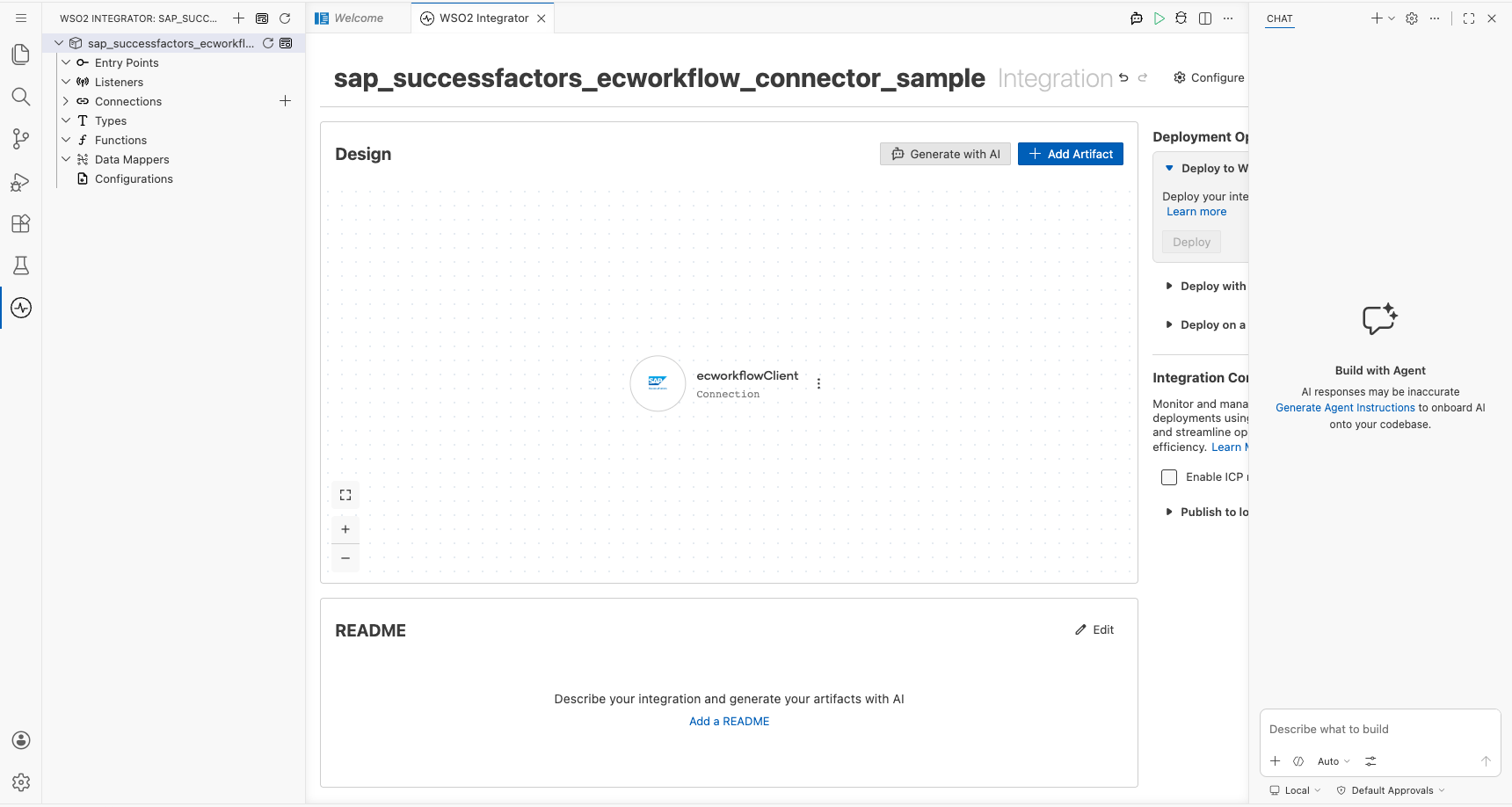Edit the README section
1512x807 pixels.
pos(1094,630)
